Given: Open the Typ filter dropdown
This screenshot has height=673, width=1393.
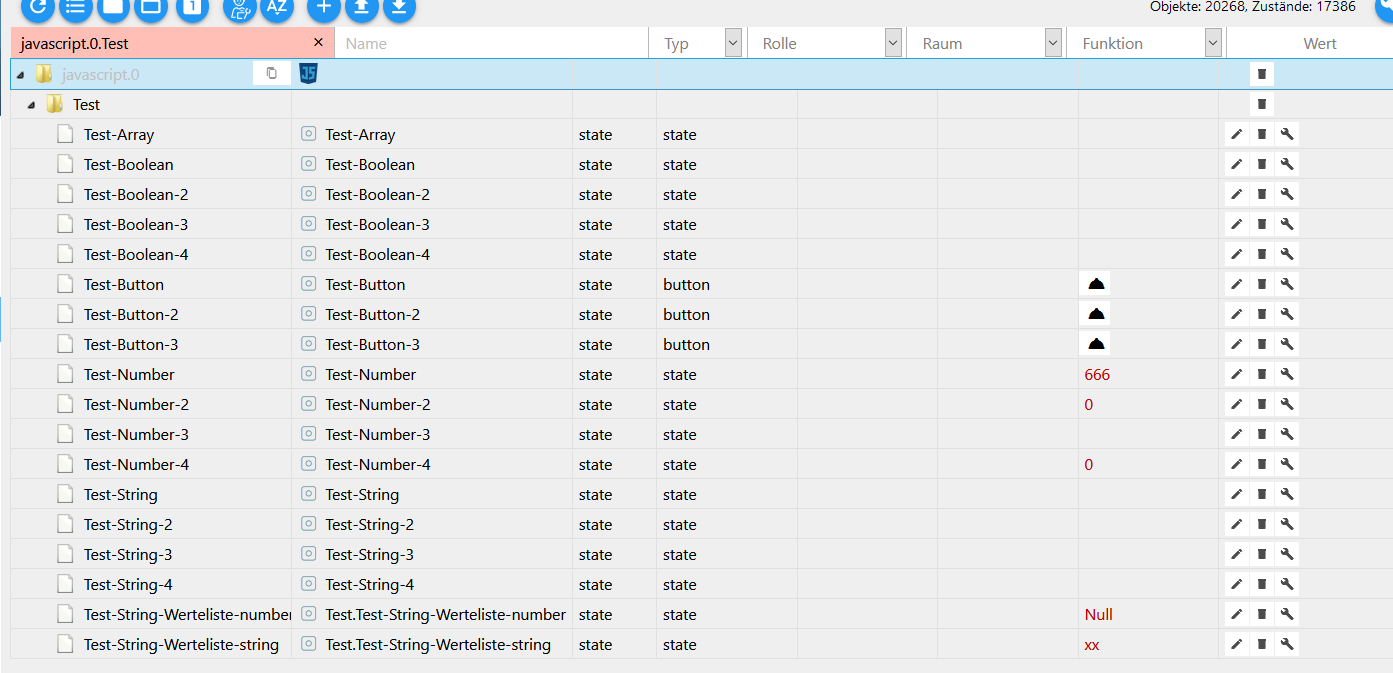Looking at the screenshot, I should pyautogui.click(x=733, y=43).
